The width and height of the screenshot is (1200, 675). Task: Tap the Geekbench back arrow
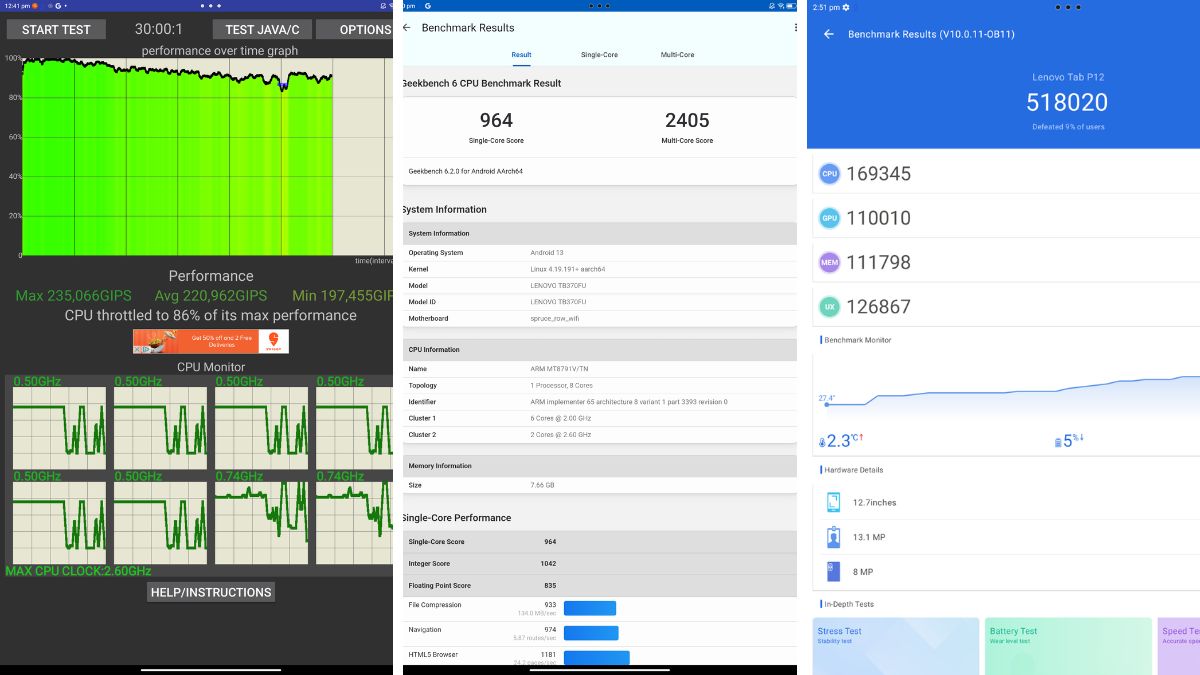click(406, 28)
